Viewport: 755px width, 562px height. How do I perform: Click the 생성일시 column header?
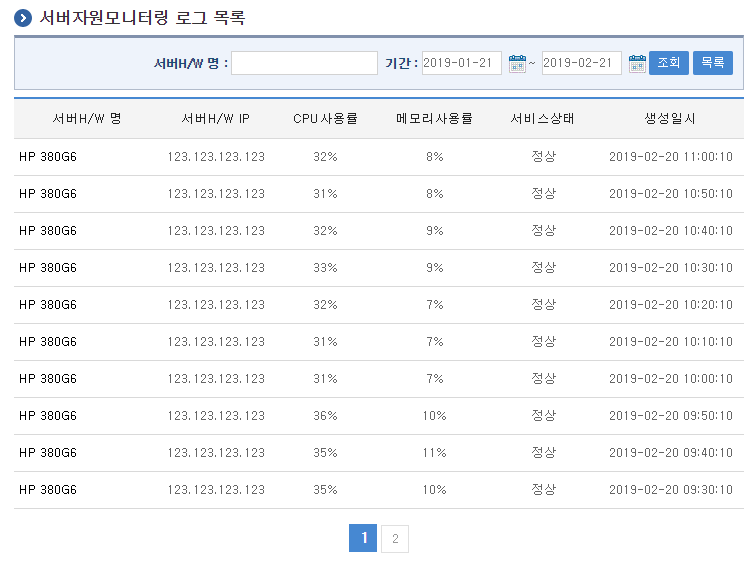tap(670, 118)
